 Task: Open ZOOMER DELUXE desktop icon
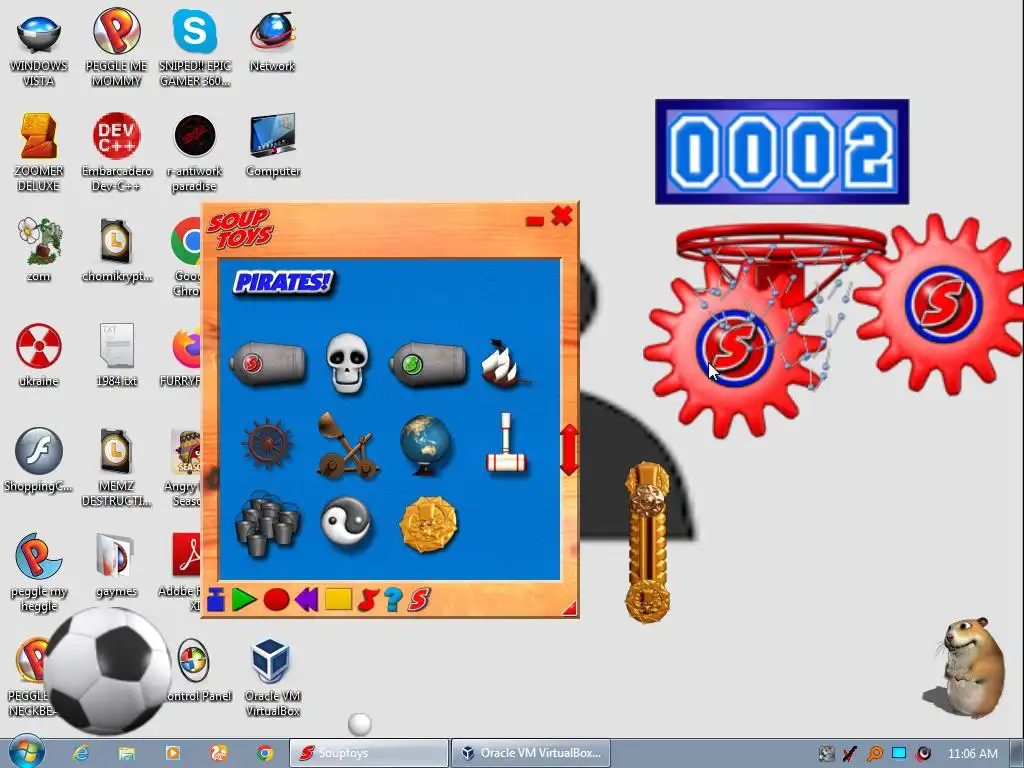tap(39, 153)
